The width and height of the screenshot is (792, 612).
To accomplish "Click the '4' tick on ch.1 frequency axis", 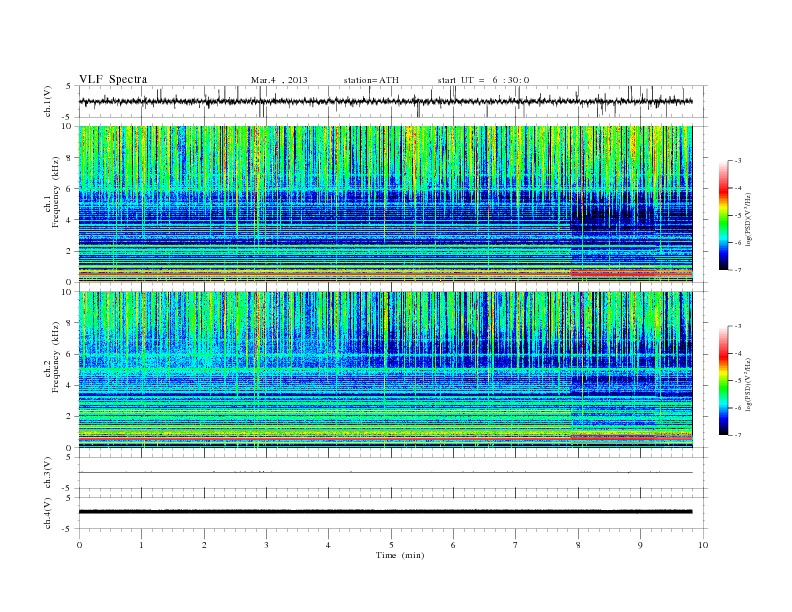I will pos(69,220).
